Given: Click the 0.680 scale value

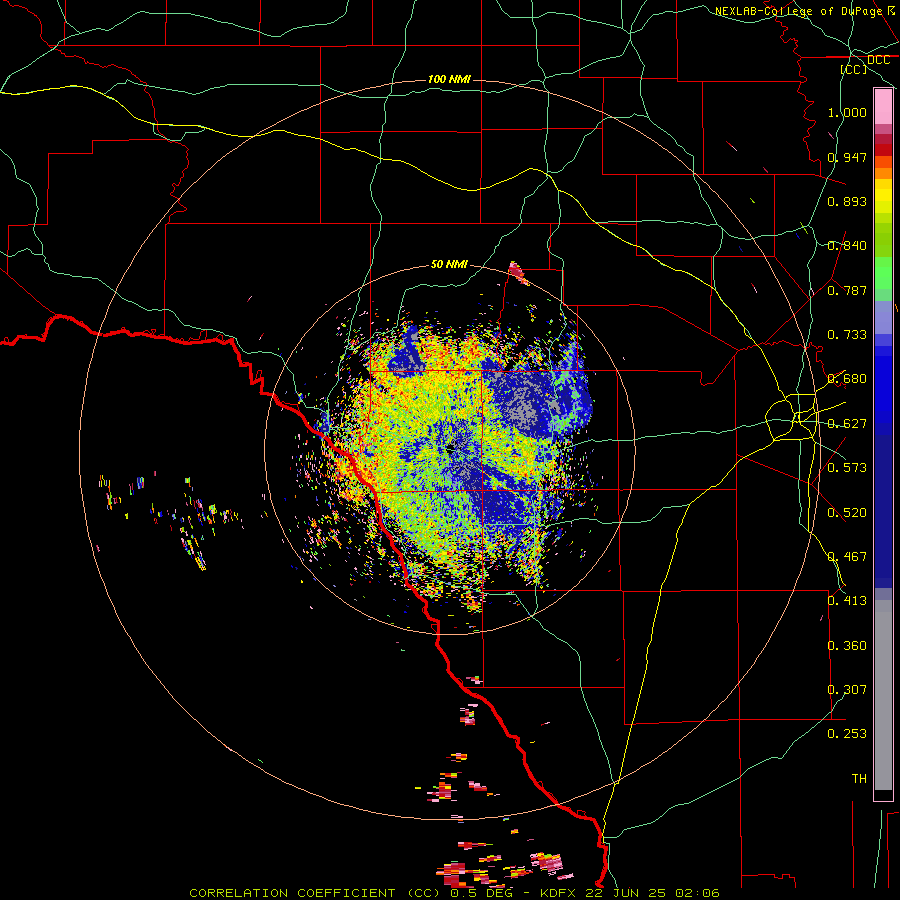Looking at the screenshot, I should [x=847, y=379].
